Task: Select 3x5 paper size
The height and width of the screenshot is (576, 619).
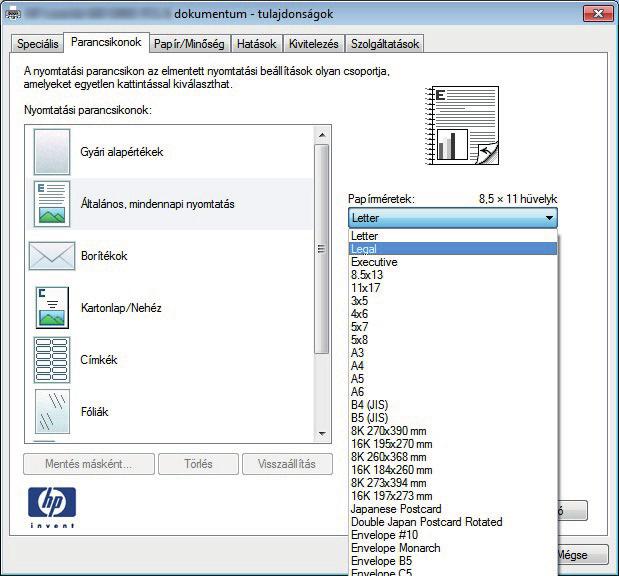Action: point(452,301)
